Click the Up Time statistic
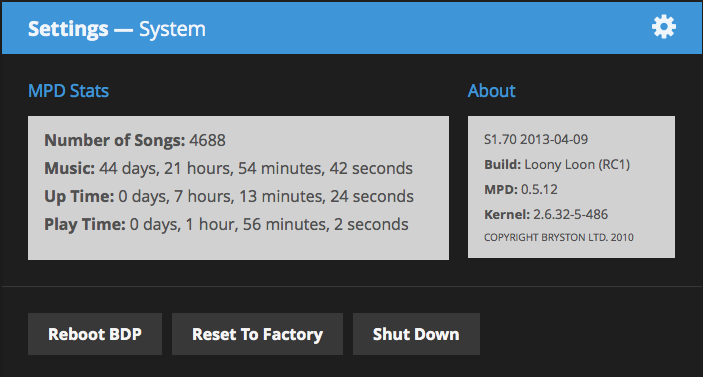Image resolution: width=703 pixels, height=377 pixels. tap(229, 196)
